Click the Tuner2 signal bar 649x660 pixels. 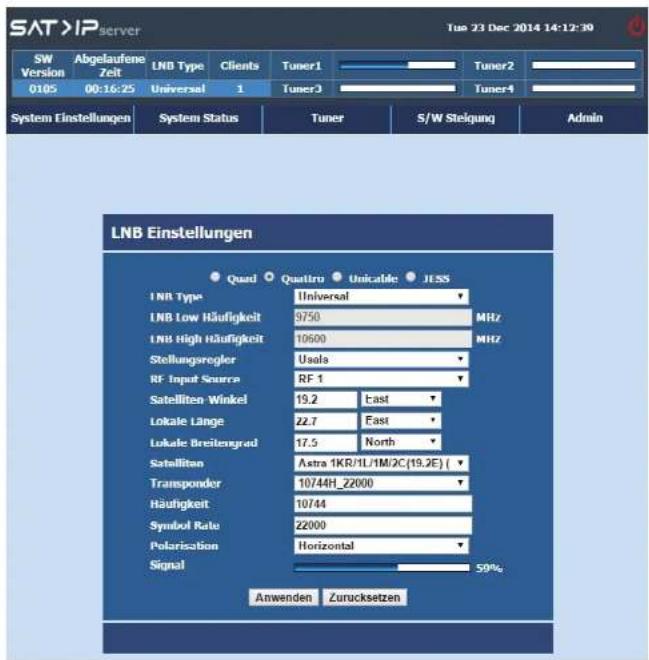(583, 65)
